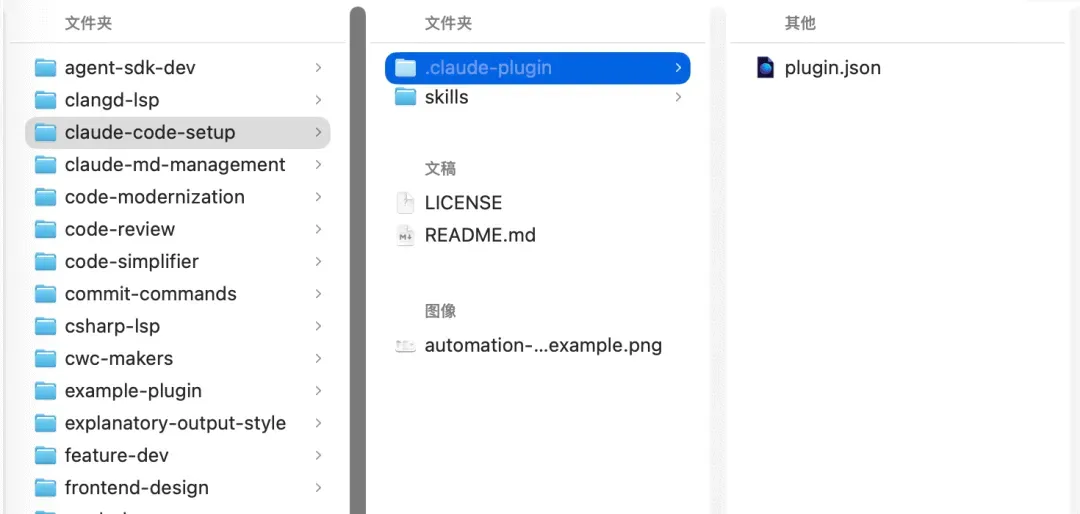Viewport: 1080px width, 514px height.
Task: Click the code-modernization folder icon
Action: click(x=45, y=197)
